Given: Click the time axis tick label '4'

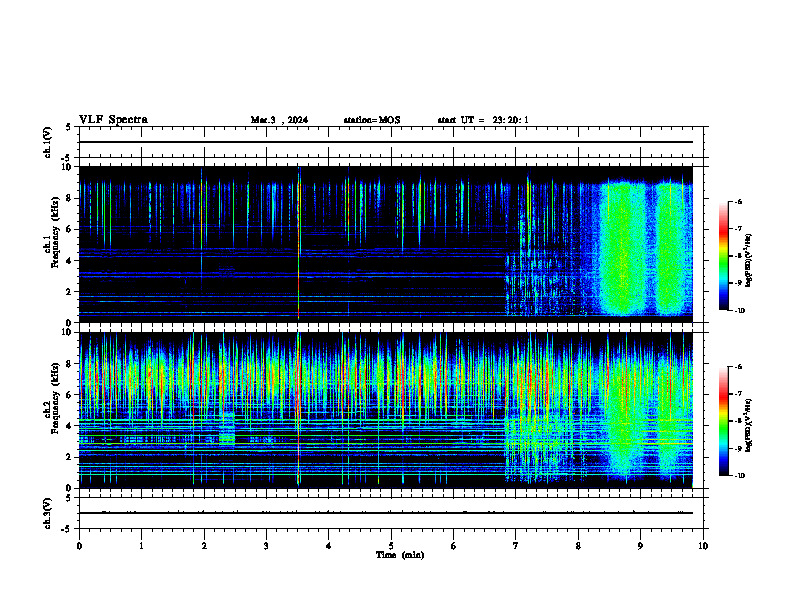Looking at the screenshot, I should [329, 546].
